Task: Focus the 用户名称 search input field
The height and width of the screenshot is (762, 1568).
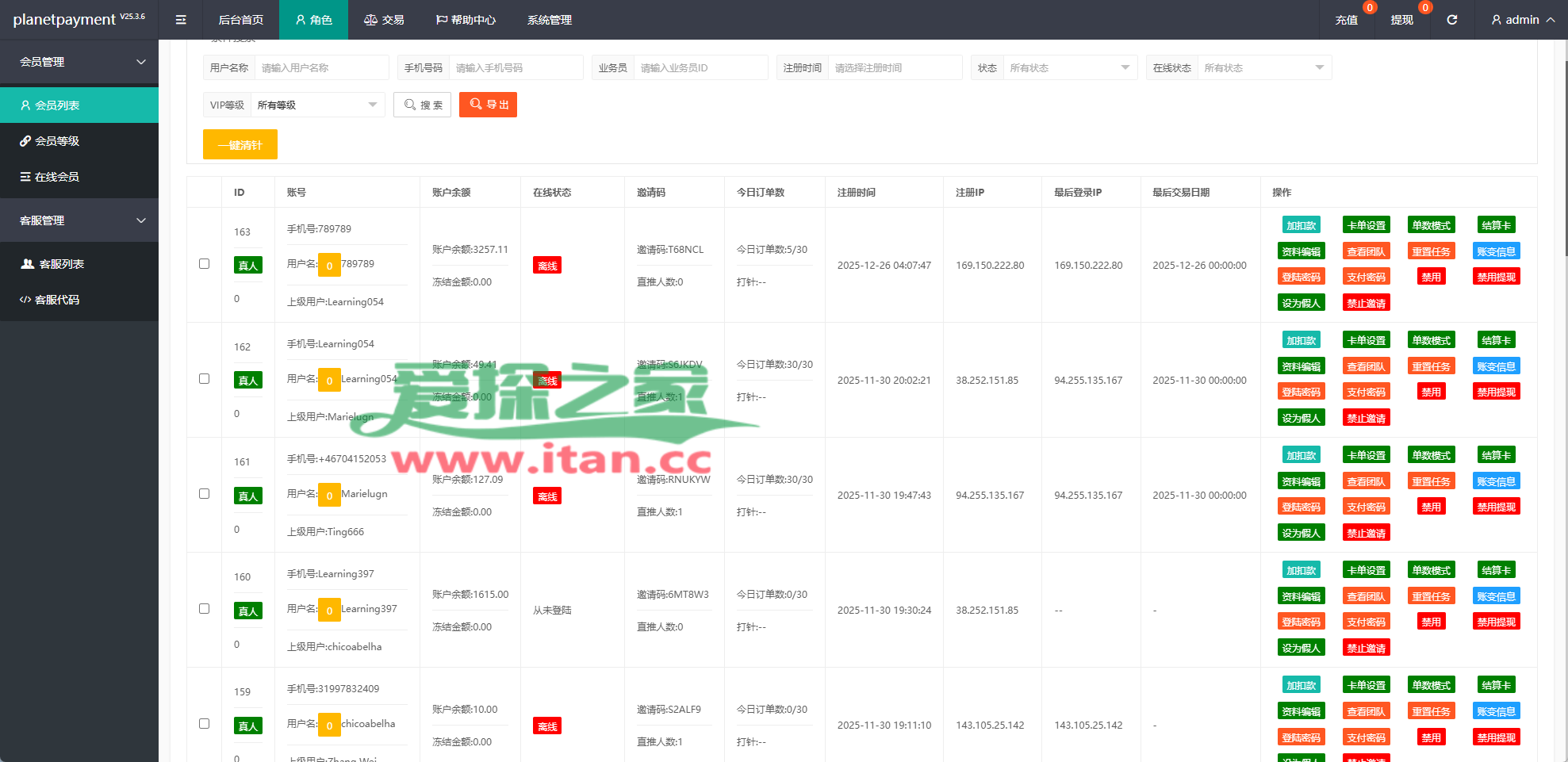Action: pos(321,68)
